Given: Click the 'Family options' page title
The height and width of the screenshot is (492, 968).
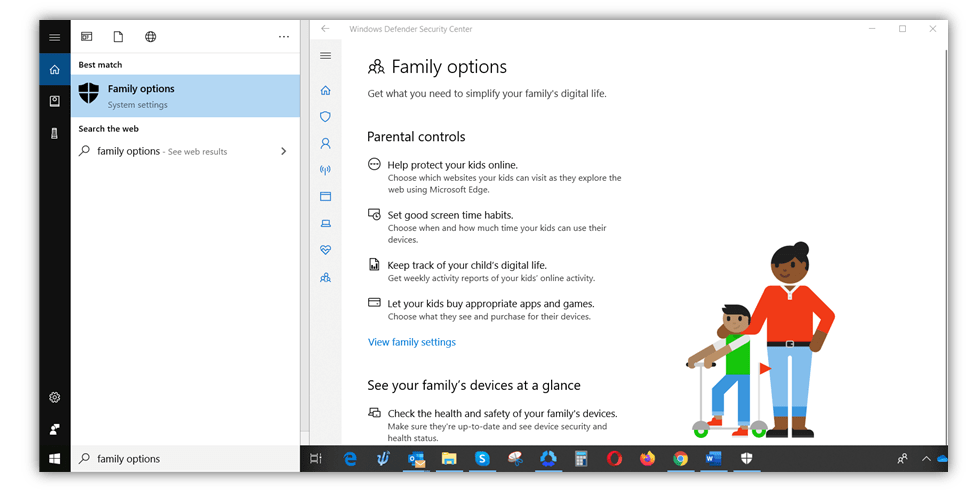Looking at the screenshot, I should point(449,67).
